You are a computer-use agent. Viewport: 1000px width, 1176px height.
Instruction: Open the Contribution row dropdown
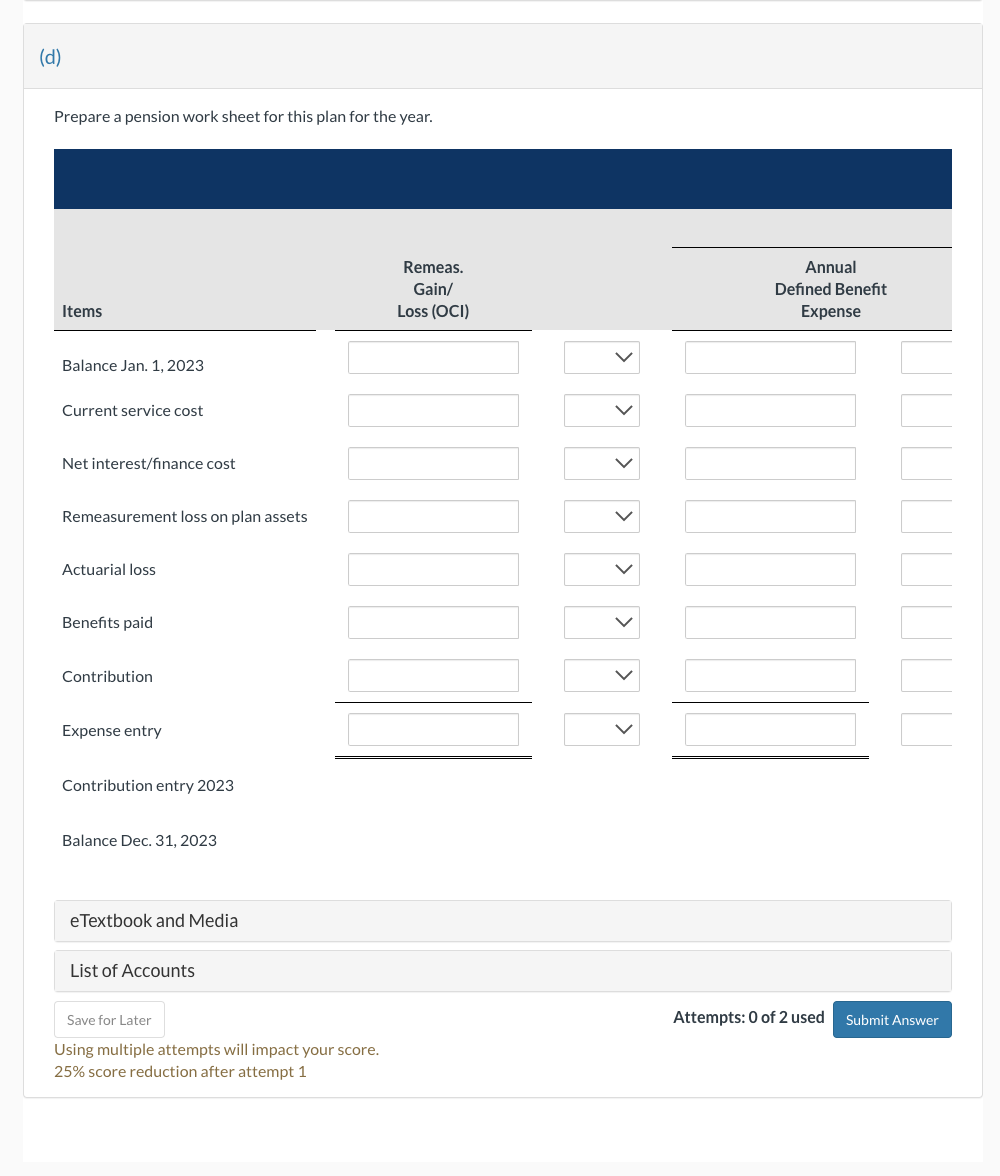(601, 675)
